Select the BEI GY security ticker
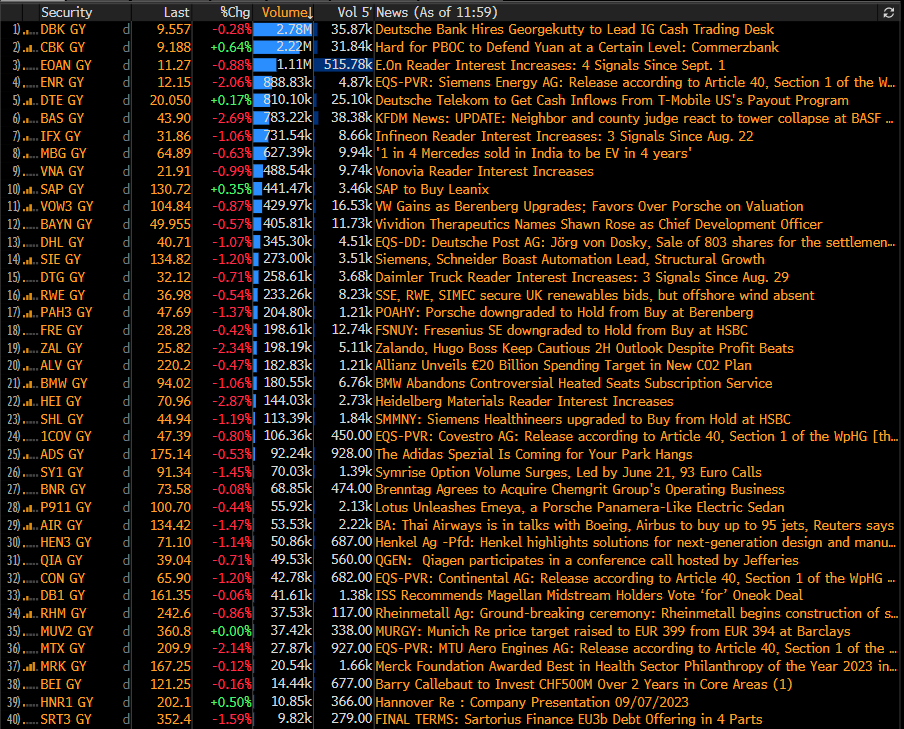Viewport: 904px width, 729px height. click(61, 685)
